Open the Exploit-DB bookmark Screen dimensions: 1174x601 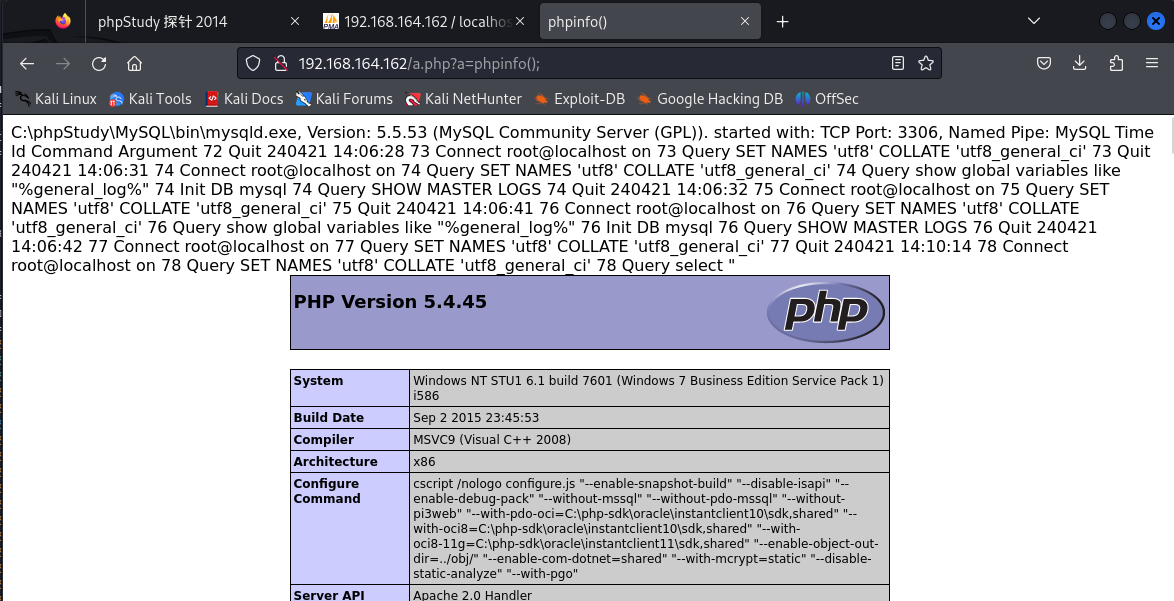(x=580, y=99)
